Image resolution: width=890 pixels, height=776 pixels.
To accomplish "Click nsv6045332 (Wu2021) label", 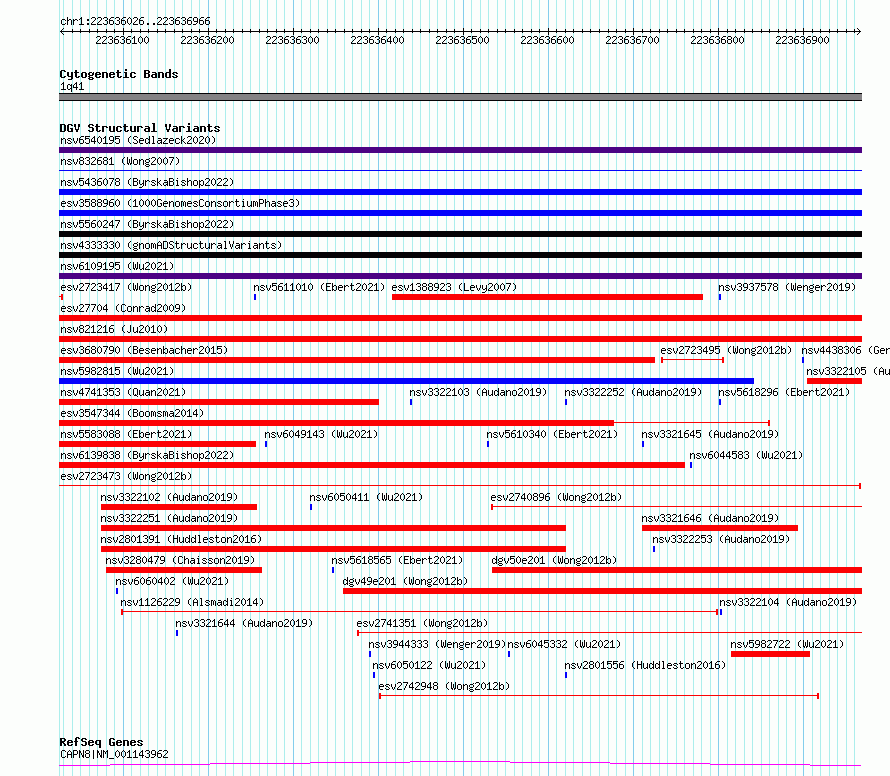I will [x=564, y=644].
